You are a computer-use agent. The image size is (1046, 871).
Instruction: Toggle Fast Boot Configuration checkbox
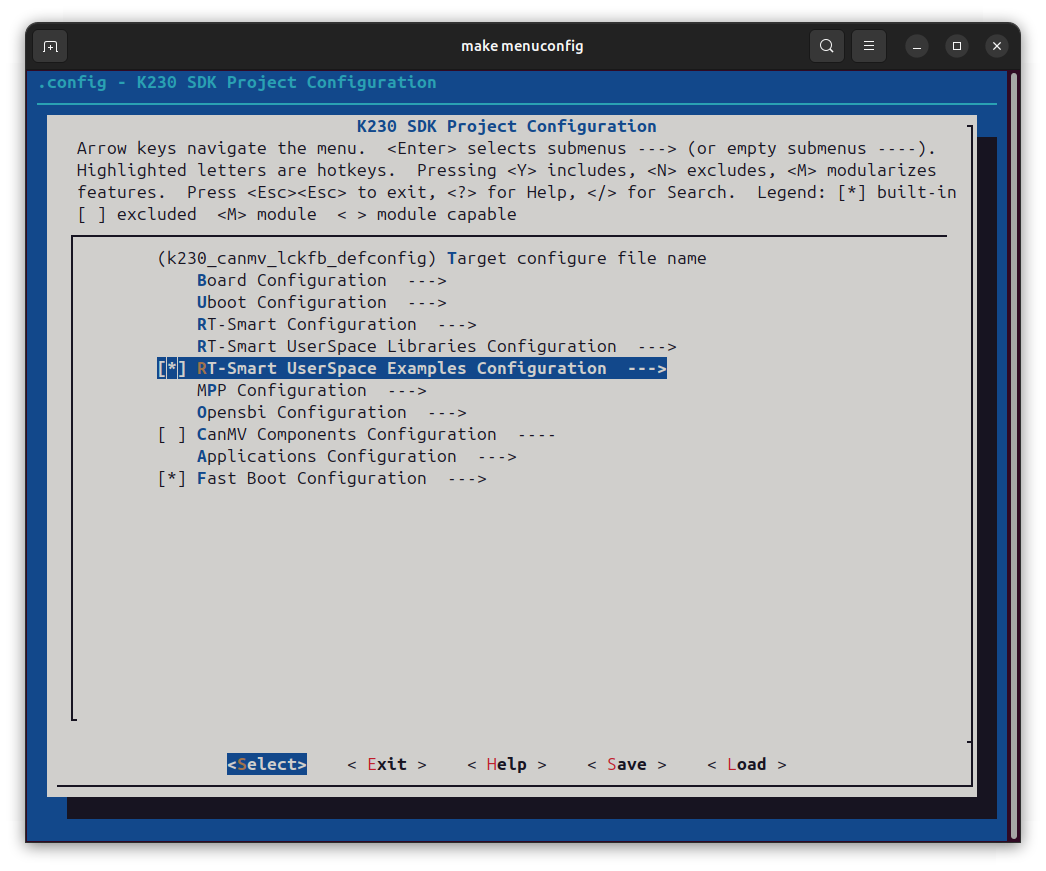(x=171, y=479)
